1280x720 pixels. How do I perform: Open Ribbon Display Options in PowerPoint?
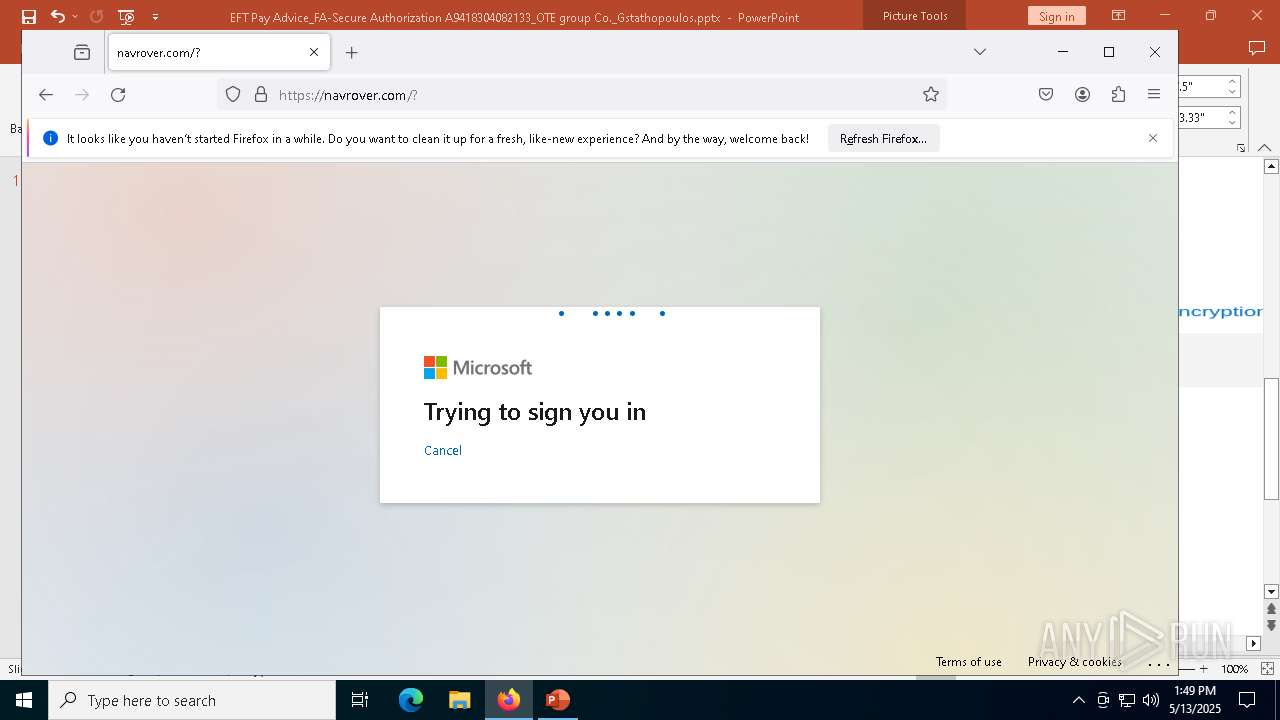pos(1118,16)
